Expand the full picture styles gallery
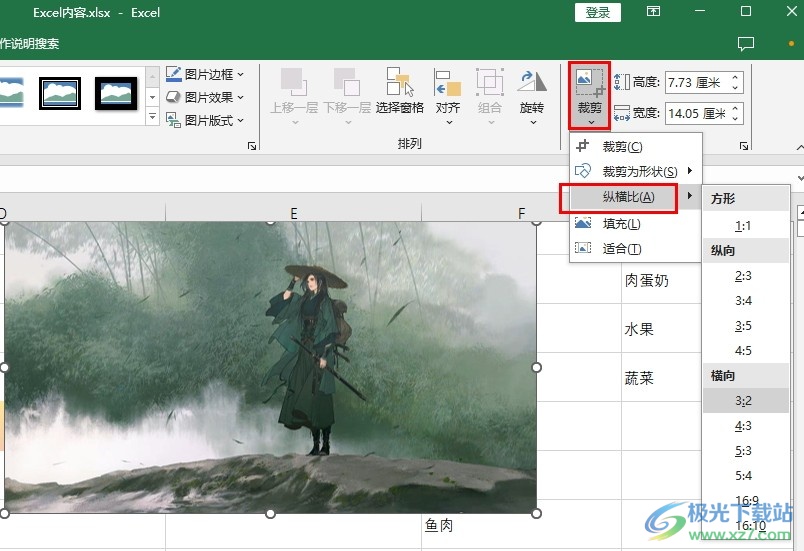804x551 pixels. pyautogui.click(x=152, y=117)
